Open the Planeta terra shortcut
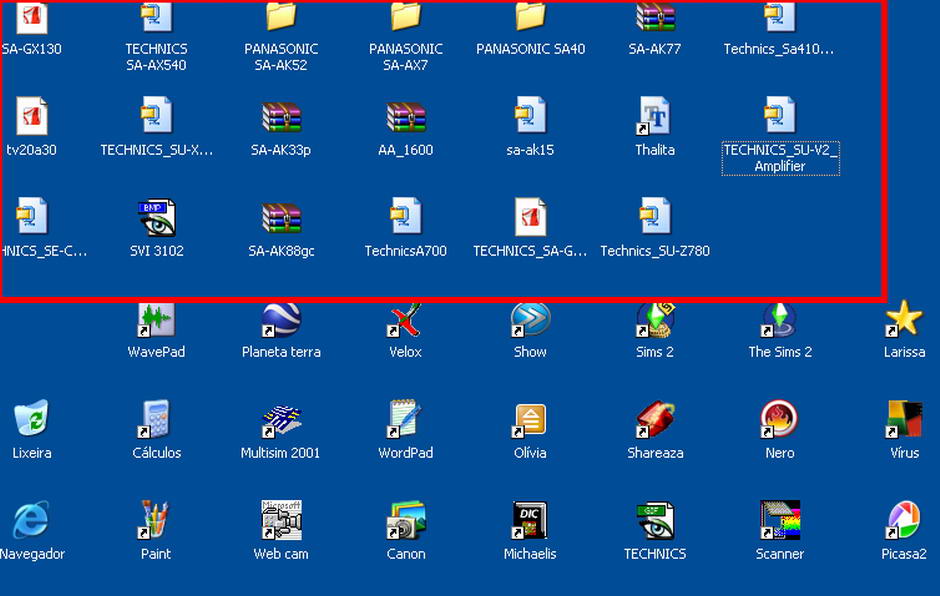Image resolution: width=940 pixels, height=596 pixels. 281,320
